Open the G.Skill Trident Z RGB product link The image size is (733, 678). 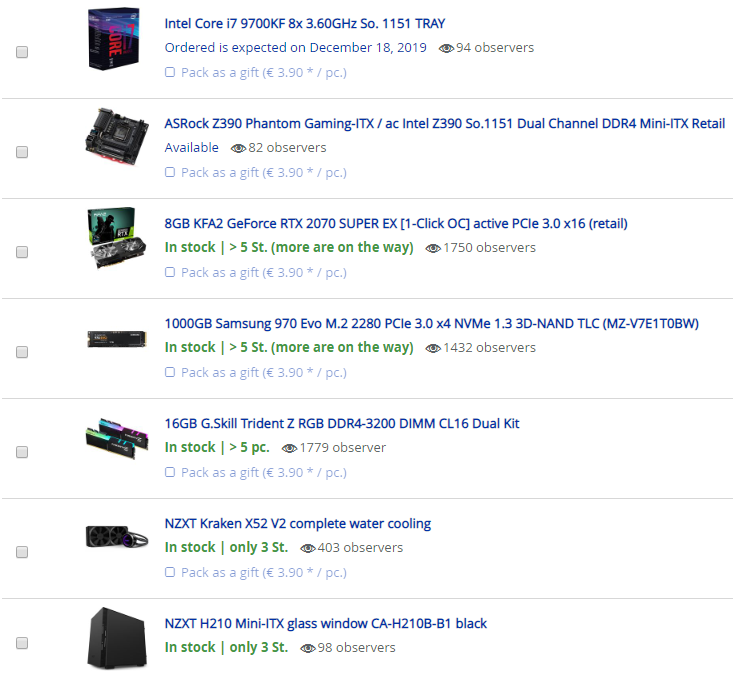(x=342, y=424)
